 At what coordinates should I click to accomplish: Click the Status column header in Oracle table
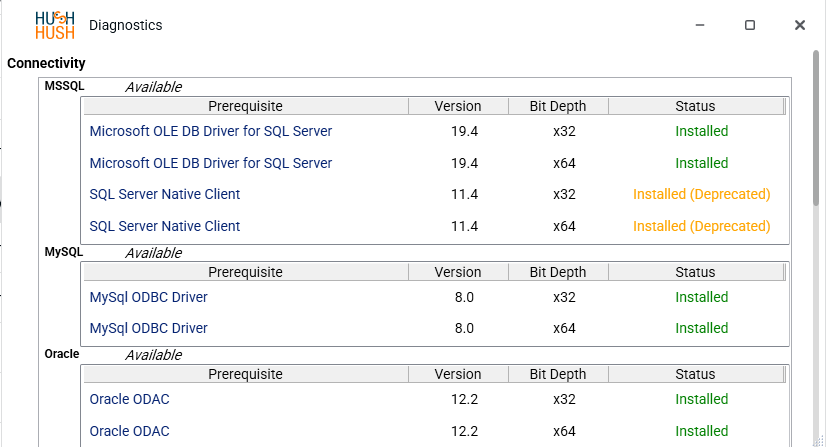[x=695, y=374]
